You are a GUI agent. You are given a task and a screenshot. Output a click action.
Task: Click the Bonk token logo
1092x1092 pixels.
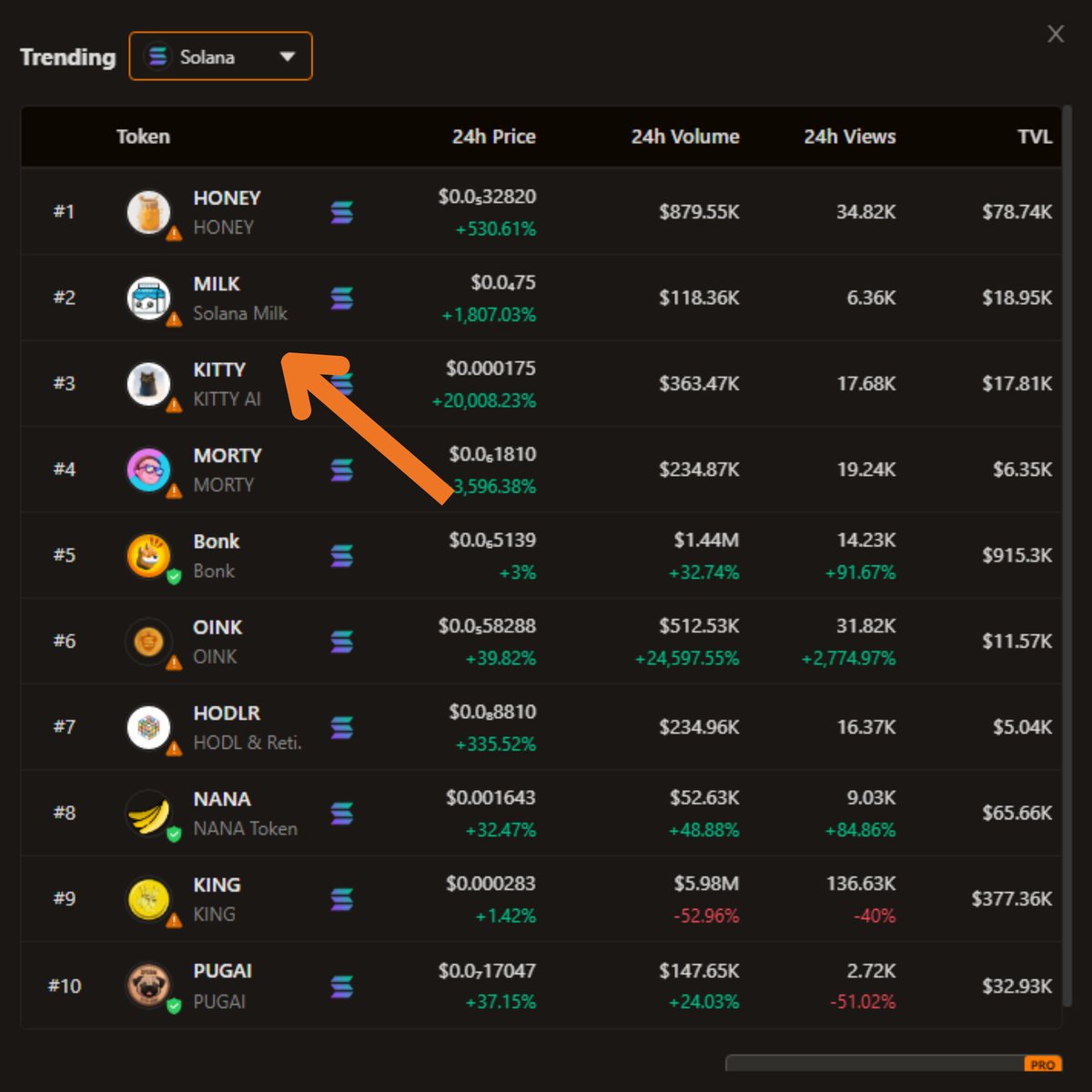click(148, 555)
